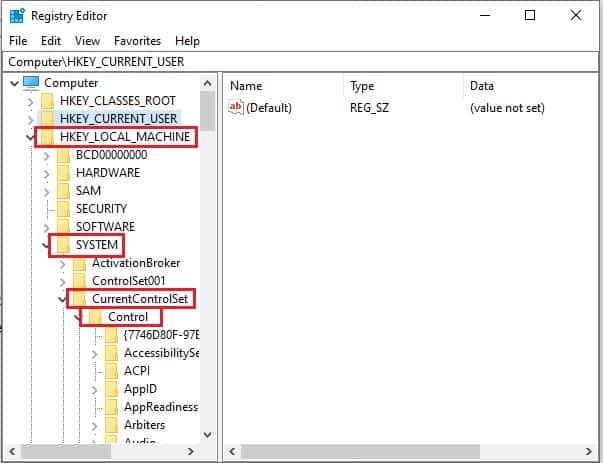
Task: Click the Computer root node icon
Action: (x=30, y=82)
